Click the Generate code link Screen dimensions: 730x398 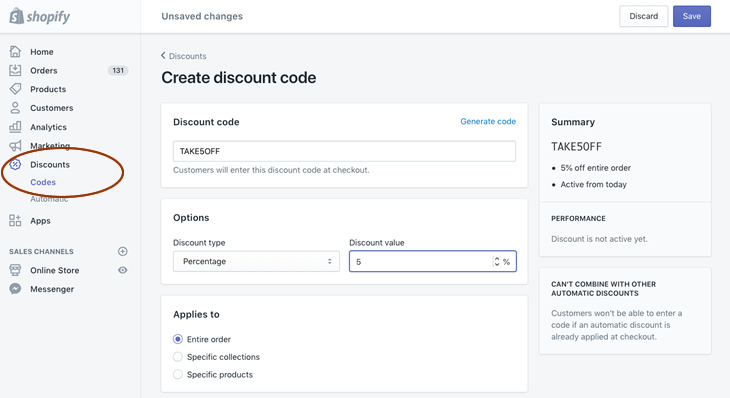click(488, 121)
